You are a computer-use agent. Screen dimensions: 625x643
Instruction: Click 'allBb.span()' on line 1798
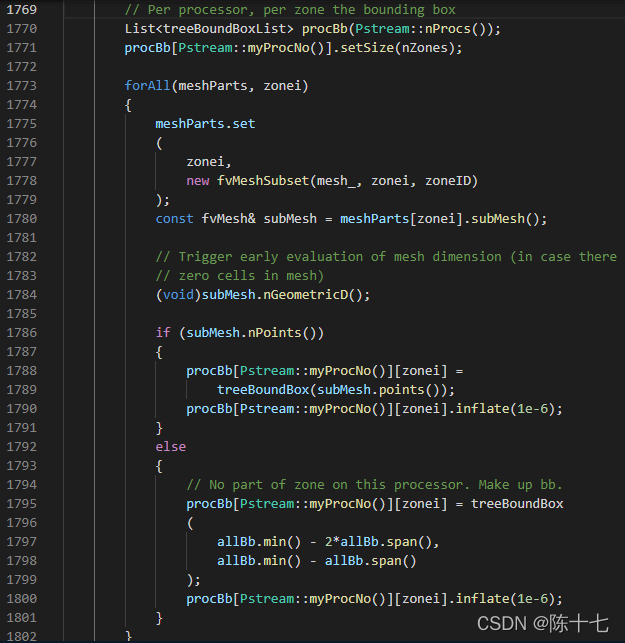[370, 561]
